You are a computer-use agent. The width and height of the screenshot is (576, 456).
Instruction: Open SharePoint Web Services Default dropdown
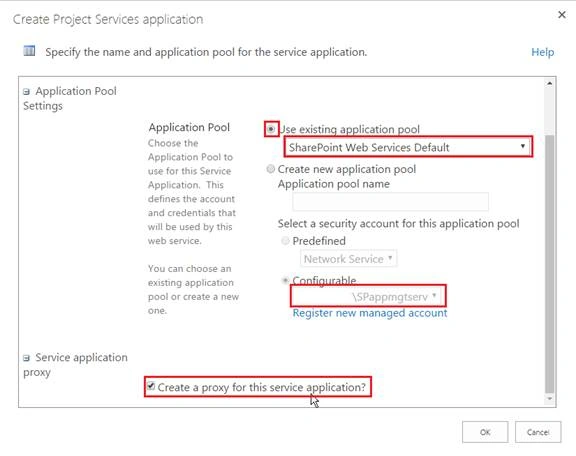tap(408, 147)
